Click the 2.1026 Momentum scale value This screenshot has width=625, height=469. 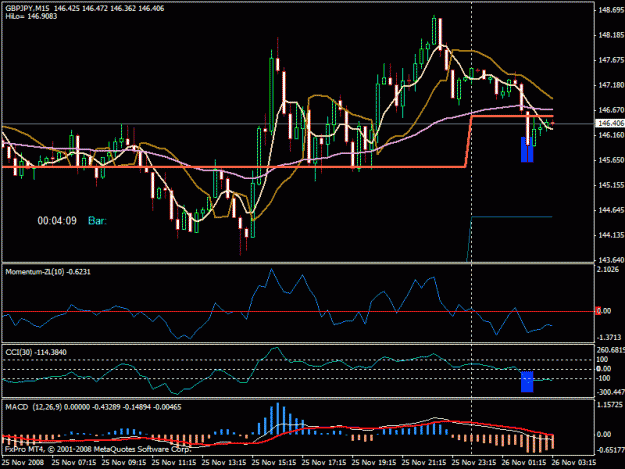pyautogui.click(x=609, y=270)
